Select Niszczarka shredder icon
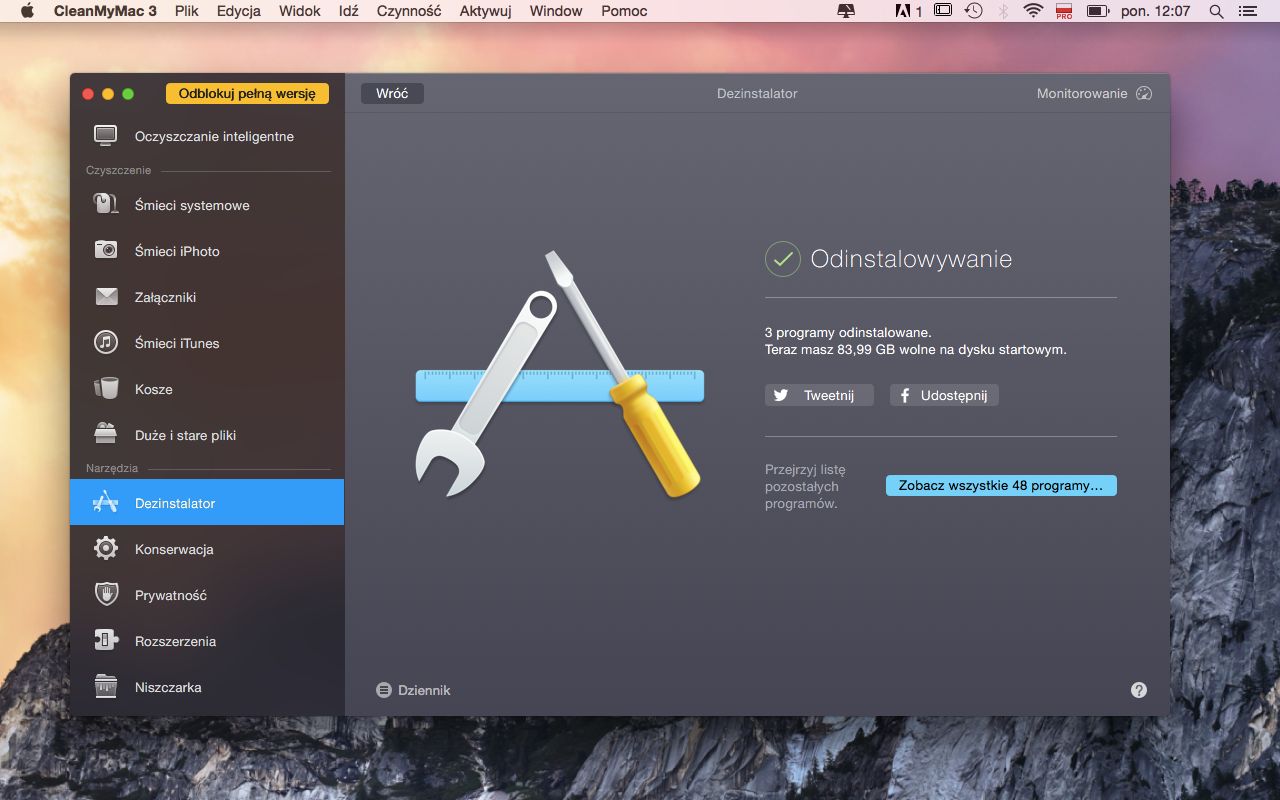1280x800 pixels. coord(106,686)
